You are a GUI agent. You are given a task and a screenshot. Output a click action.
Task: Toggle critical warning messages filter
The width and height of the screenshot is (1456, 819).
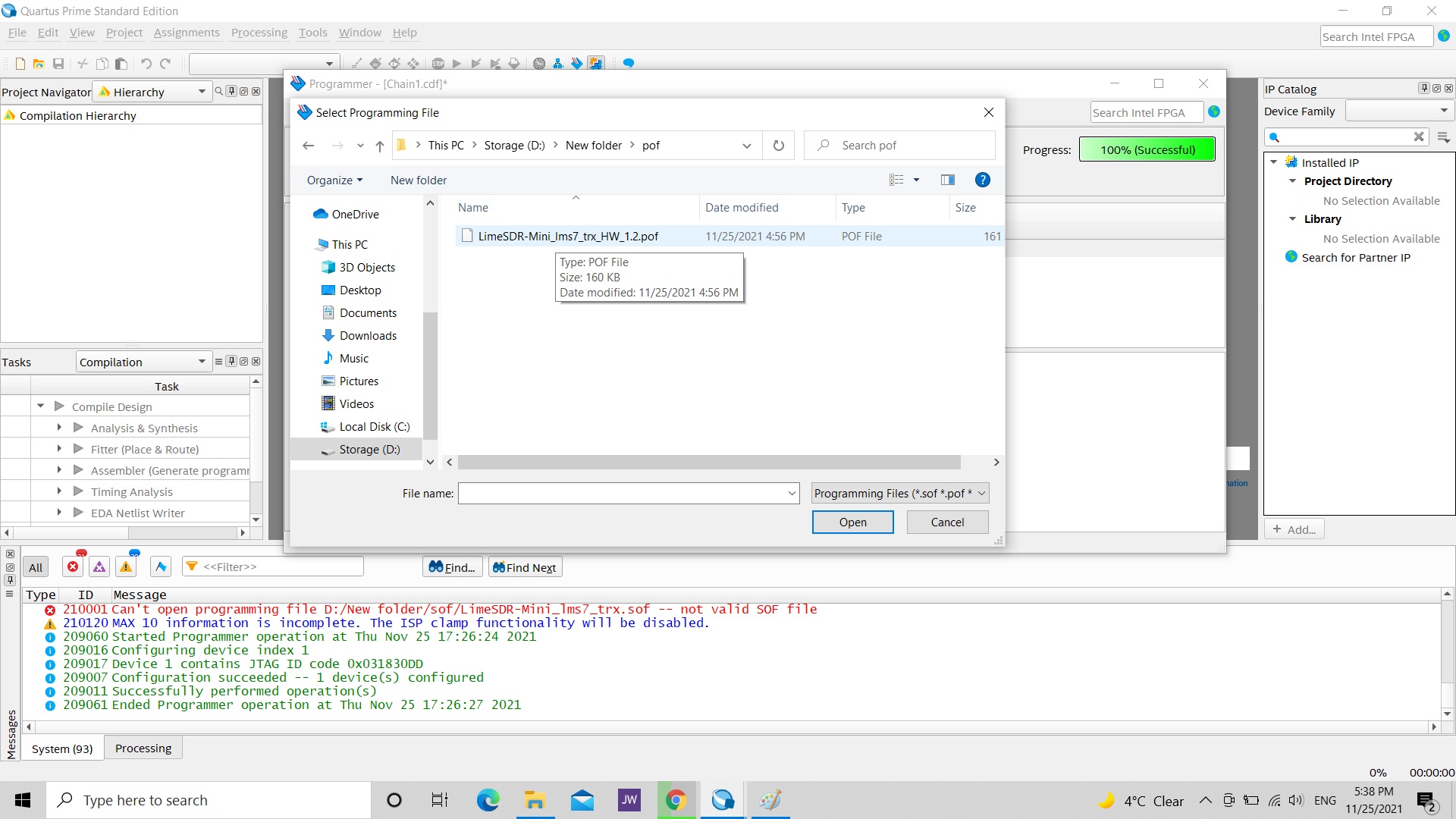[x=99, y=567]
